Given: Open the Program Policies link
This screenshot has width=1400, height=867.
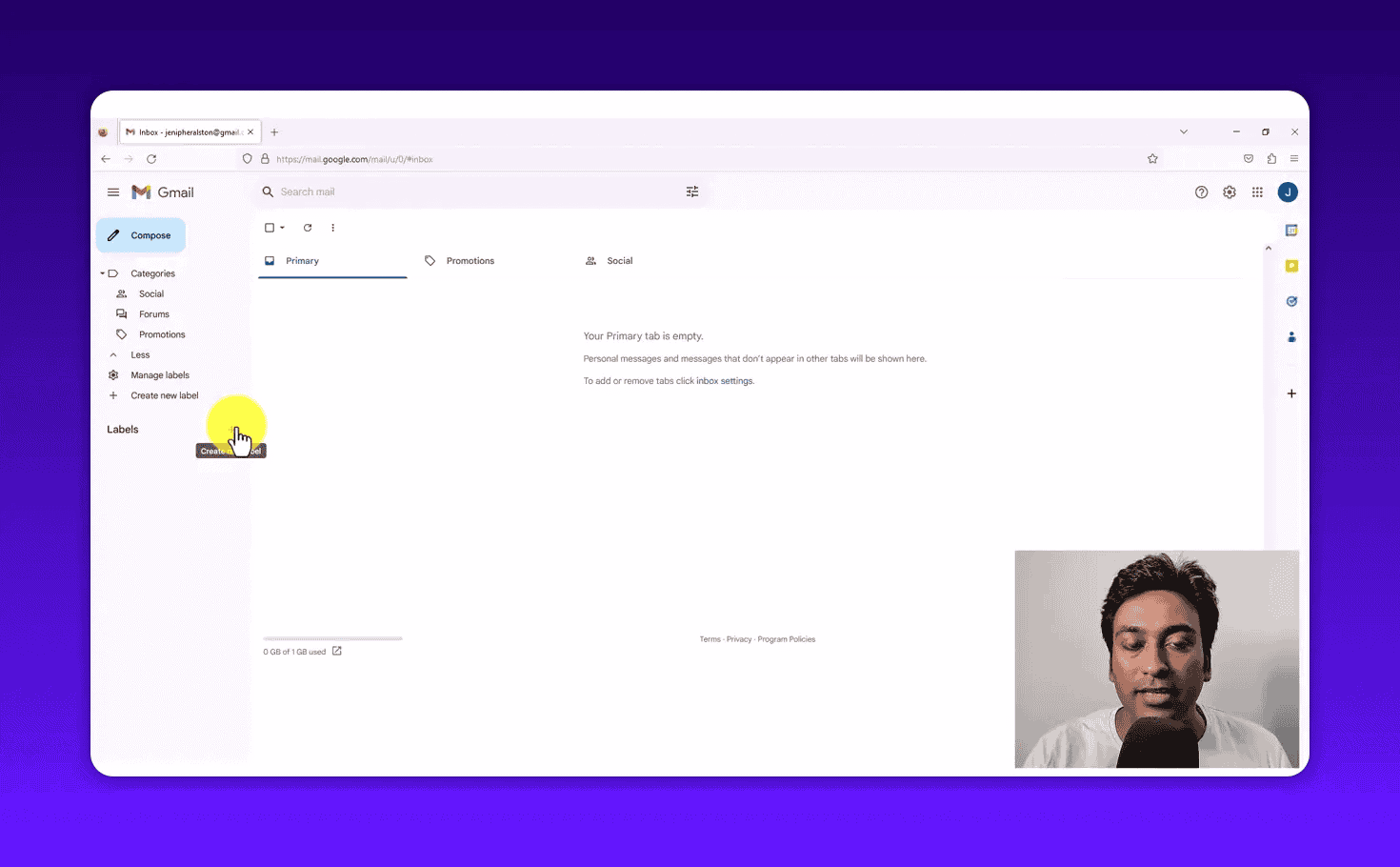Looking at the screenshot, I should click(787, 639).
